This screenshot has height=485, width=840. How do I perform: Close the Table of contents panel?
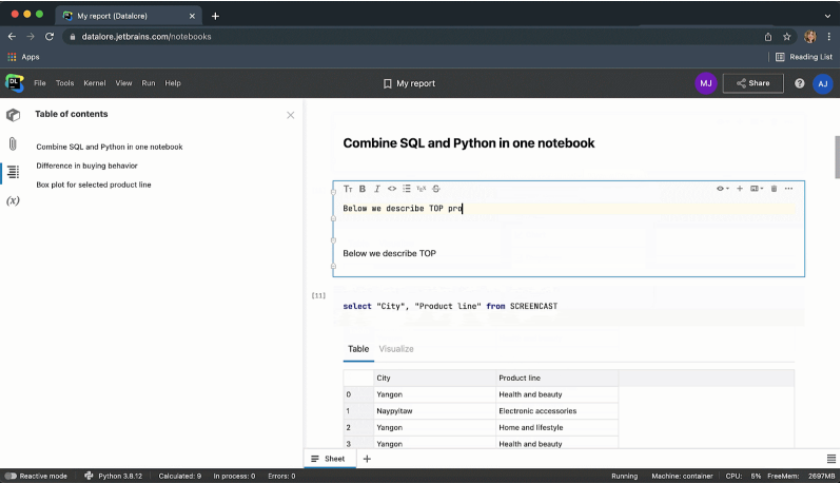pos(291,115)
